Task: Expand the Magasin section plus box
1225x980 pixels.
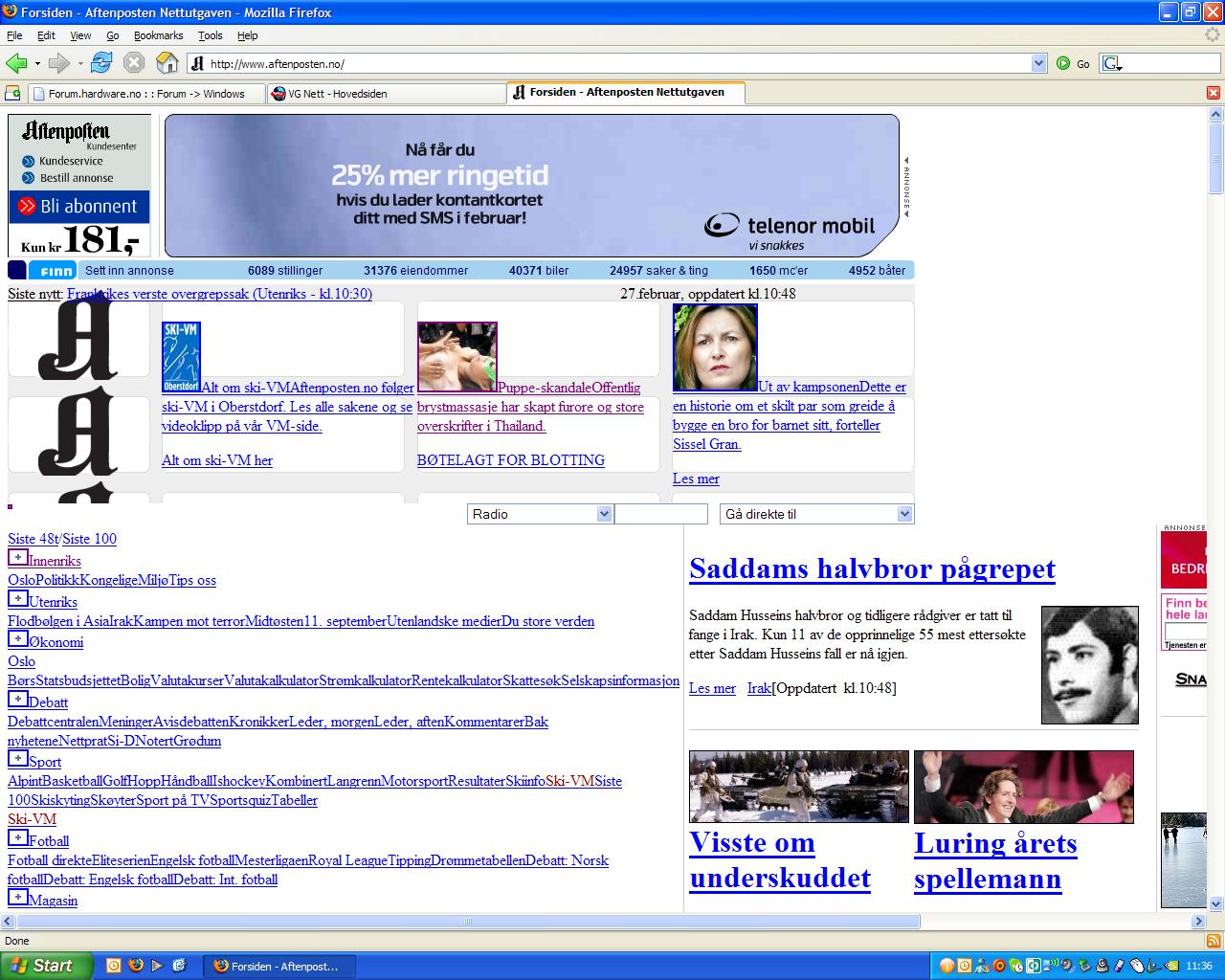Action: pos(17,897)
